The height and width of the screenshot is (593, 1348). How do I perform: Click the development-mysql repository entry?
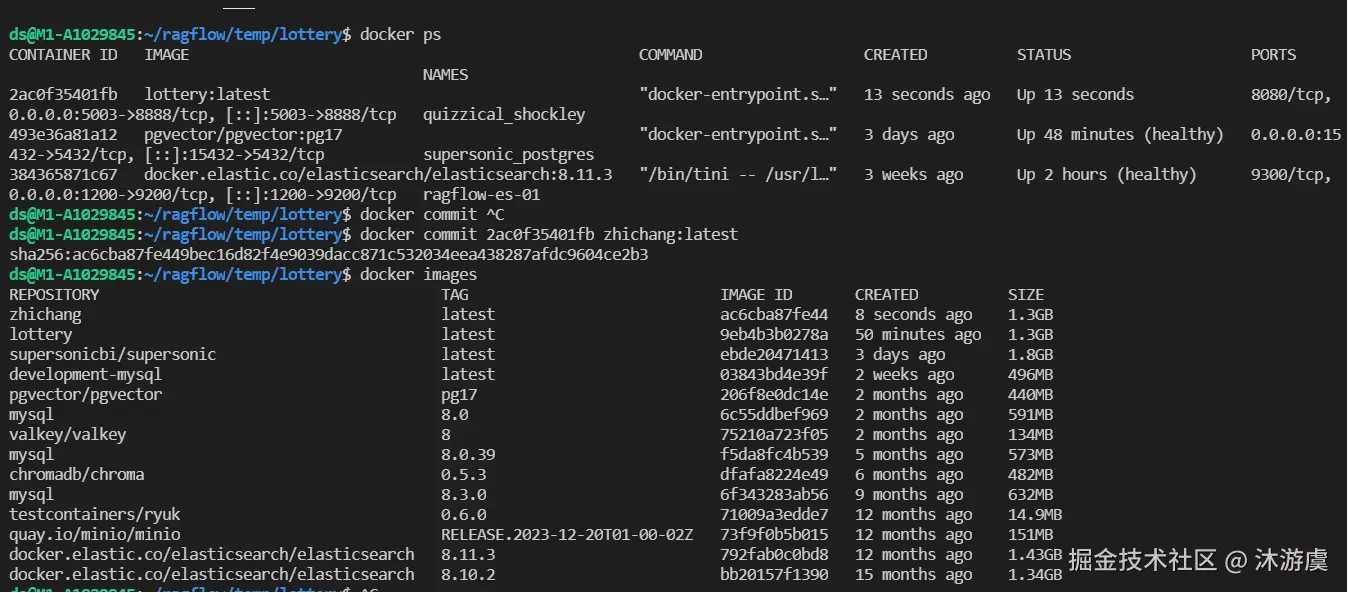click(x=85, y=374)
